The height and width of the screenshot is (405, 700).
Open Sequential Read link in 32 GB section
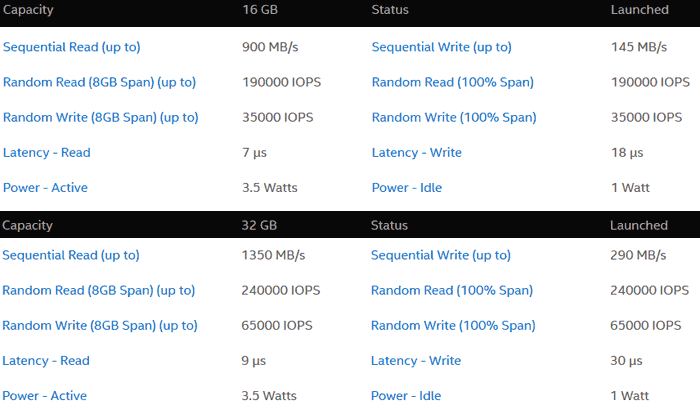(x=71, y=255)
